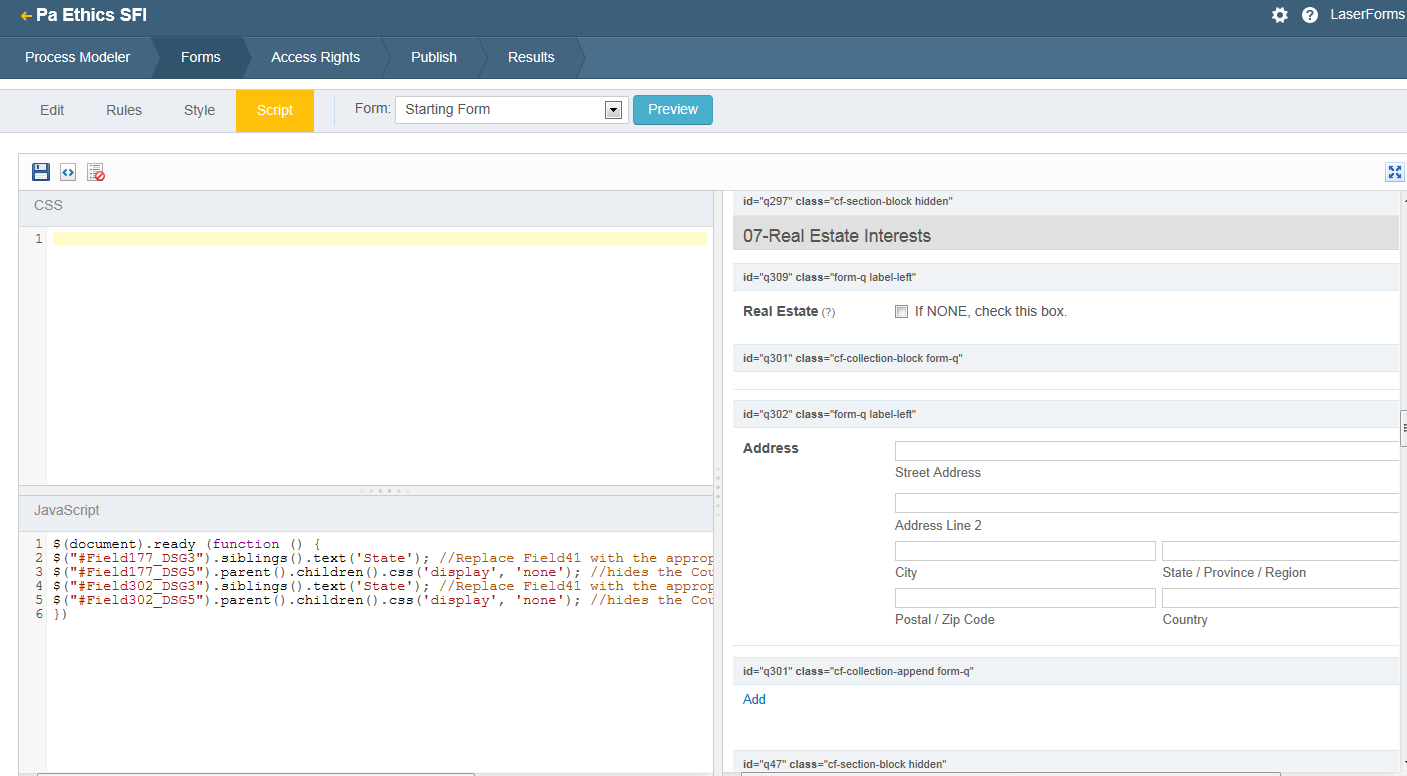
Task: Open the settings gear icon
Action: 1279,15
